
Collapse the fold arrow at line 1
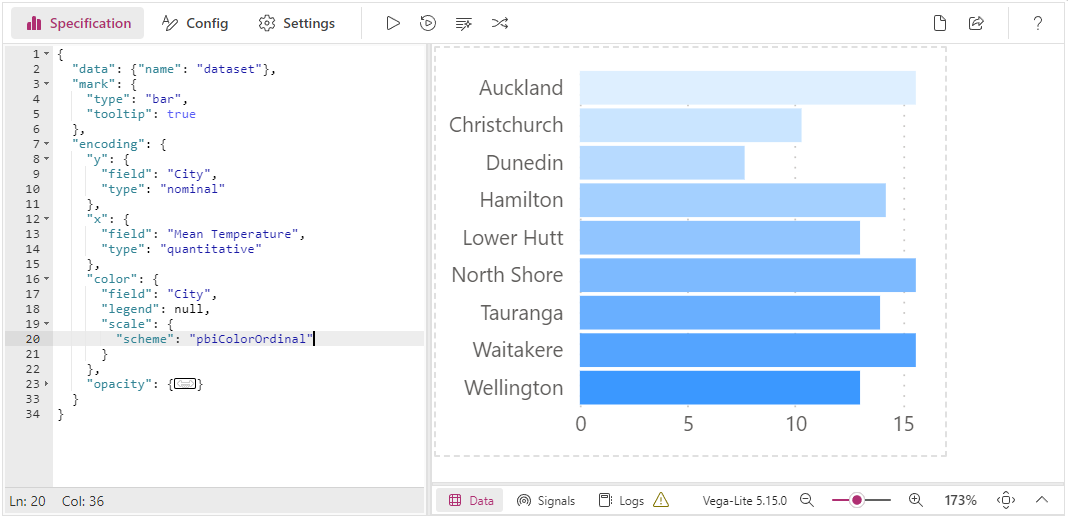click(x=46, y=54)
